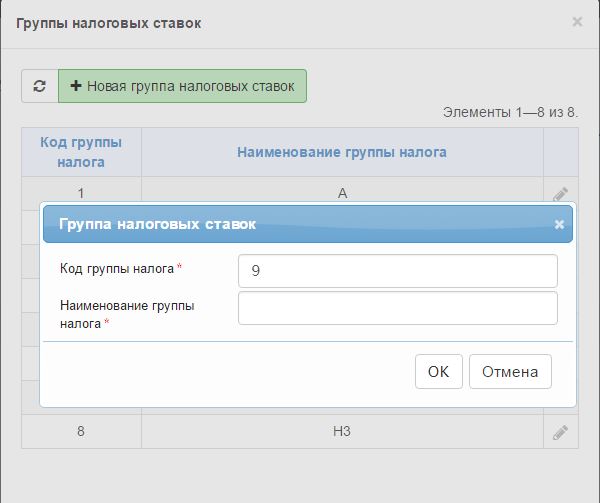The height and width of the screenshot is (503, 600).
Task: Close the 'Группа налоговых ставок' dialog
Action: 559,225
